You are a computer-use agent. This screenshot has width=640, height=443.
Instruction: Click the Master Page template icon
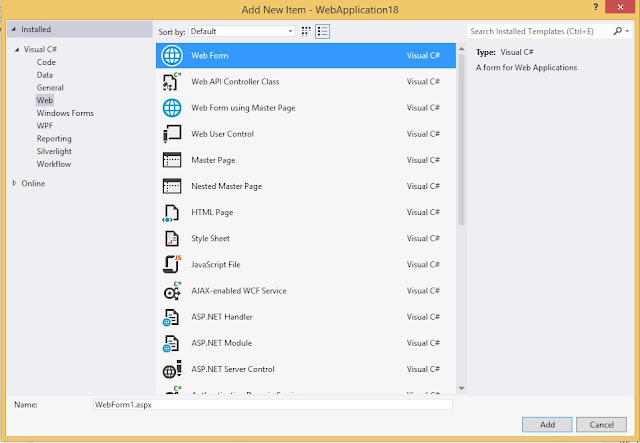(172, 160)
